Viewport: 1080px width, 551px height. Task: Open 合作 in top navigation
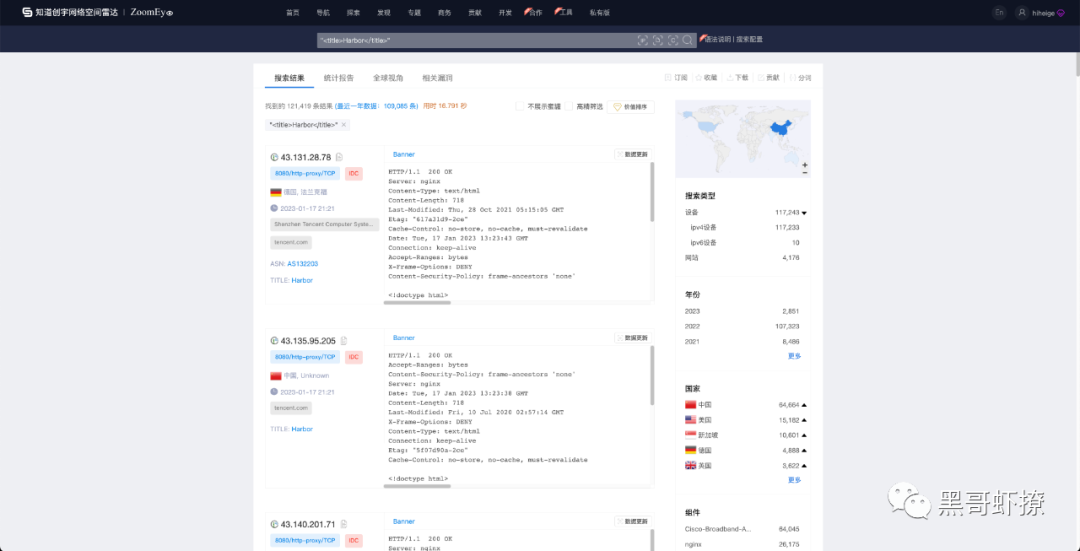pos(535,12)
